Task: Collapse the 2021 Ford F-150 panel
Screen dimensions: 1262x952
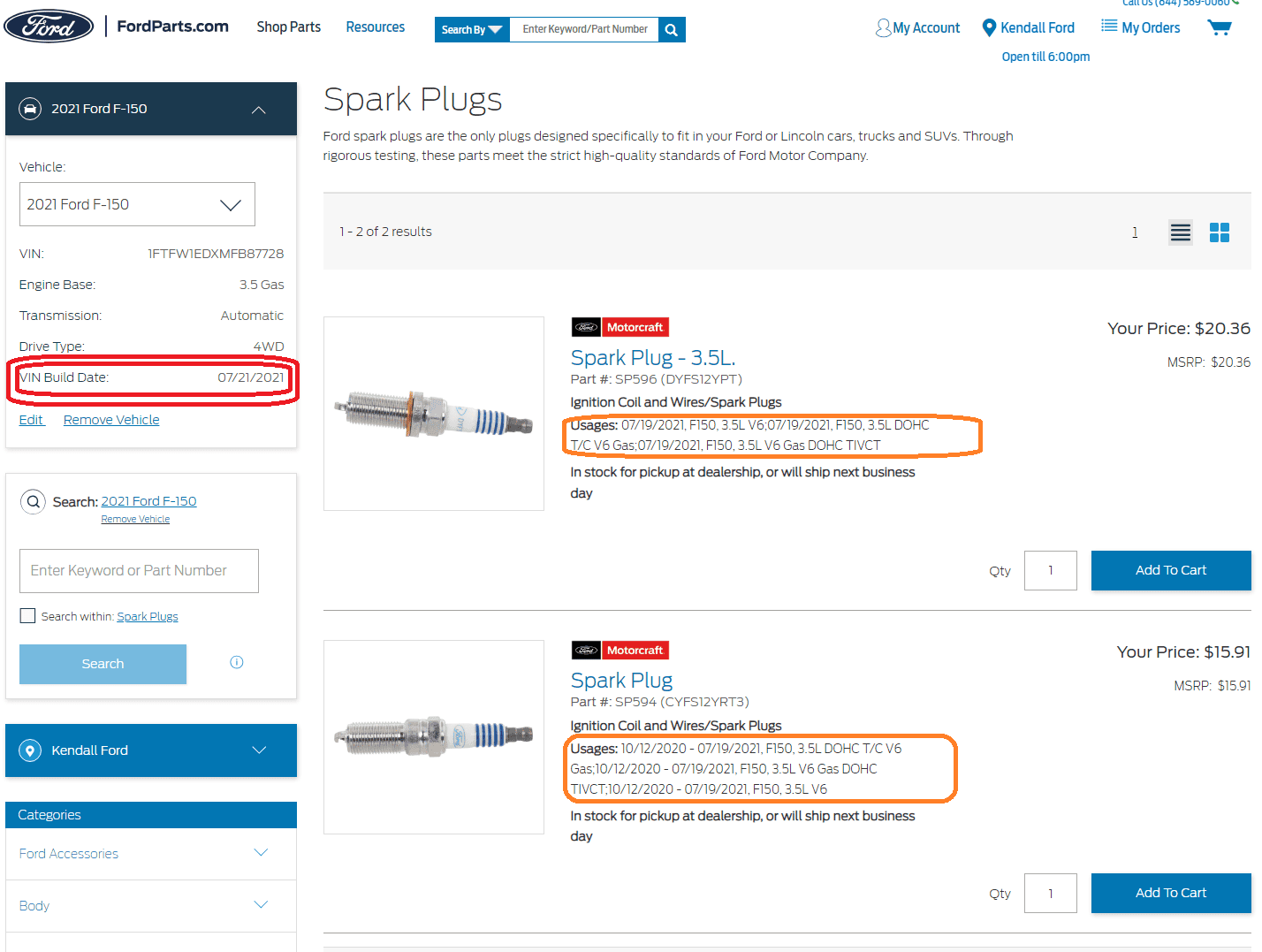Action: point(258,110)
